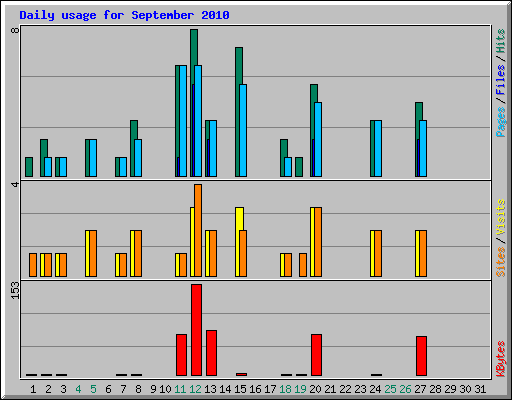The image size is (512, 400).
Task: Click day label "22" on the x-axis
Action: pyautogui.click(x=345, y=389)
